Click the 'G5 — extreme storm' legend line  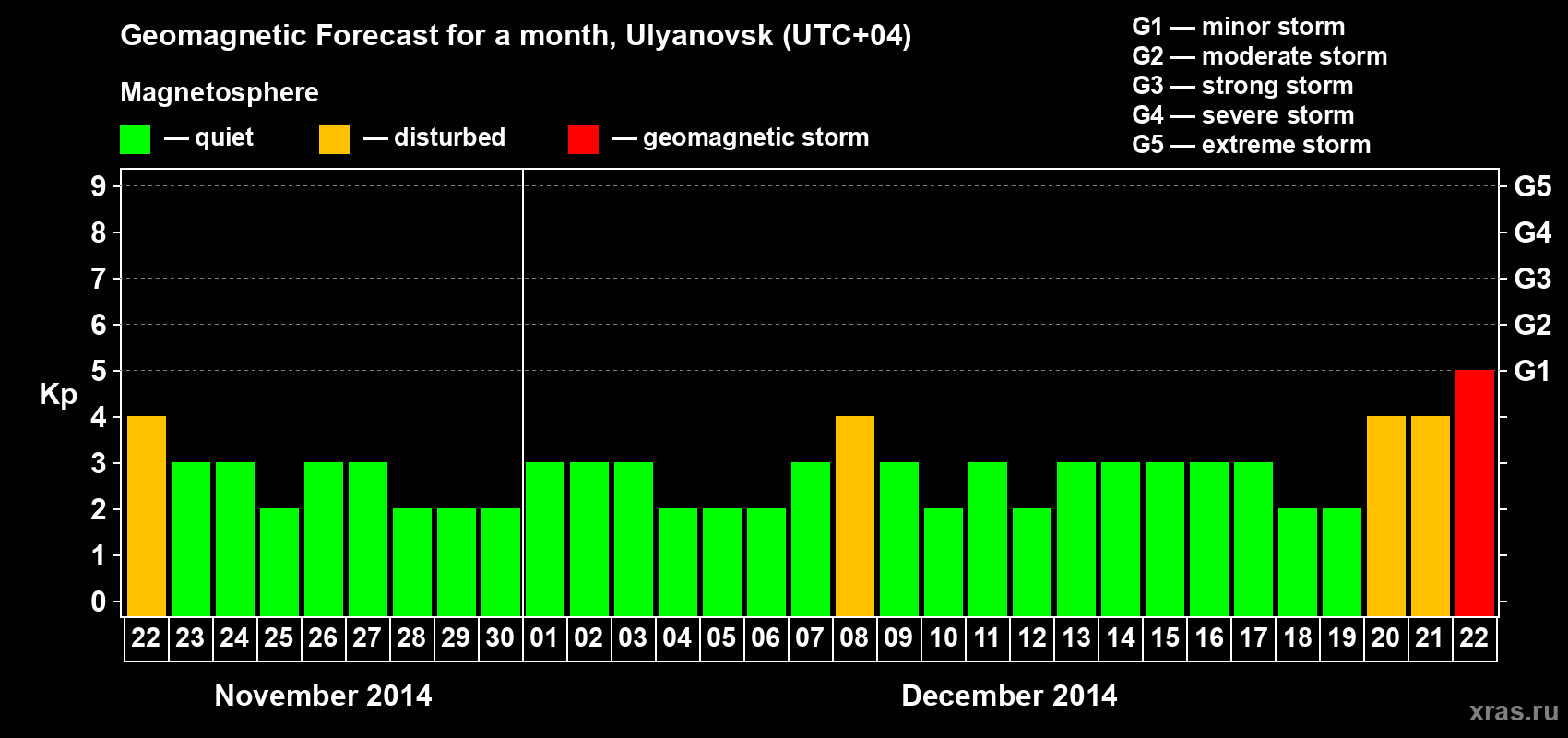1252,145
